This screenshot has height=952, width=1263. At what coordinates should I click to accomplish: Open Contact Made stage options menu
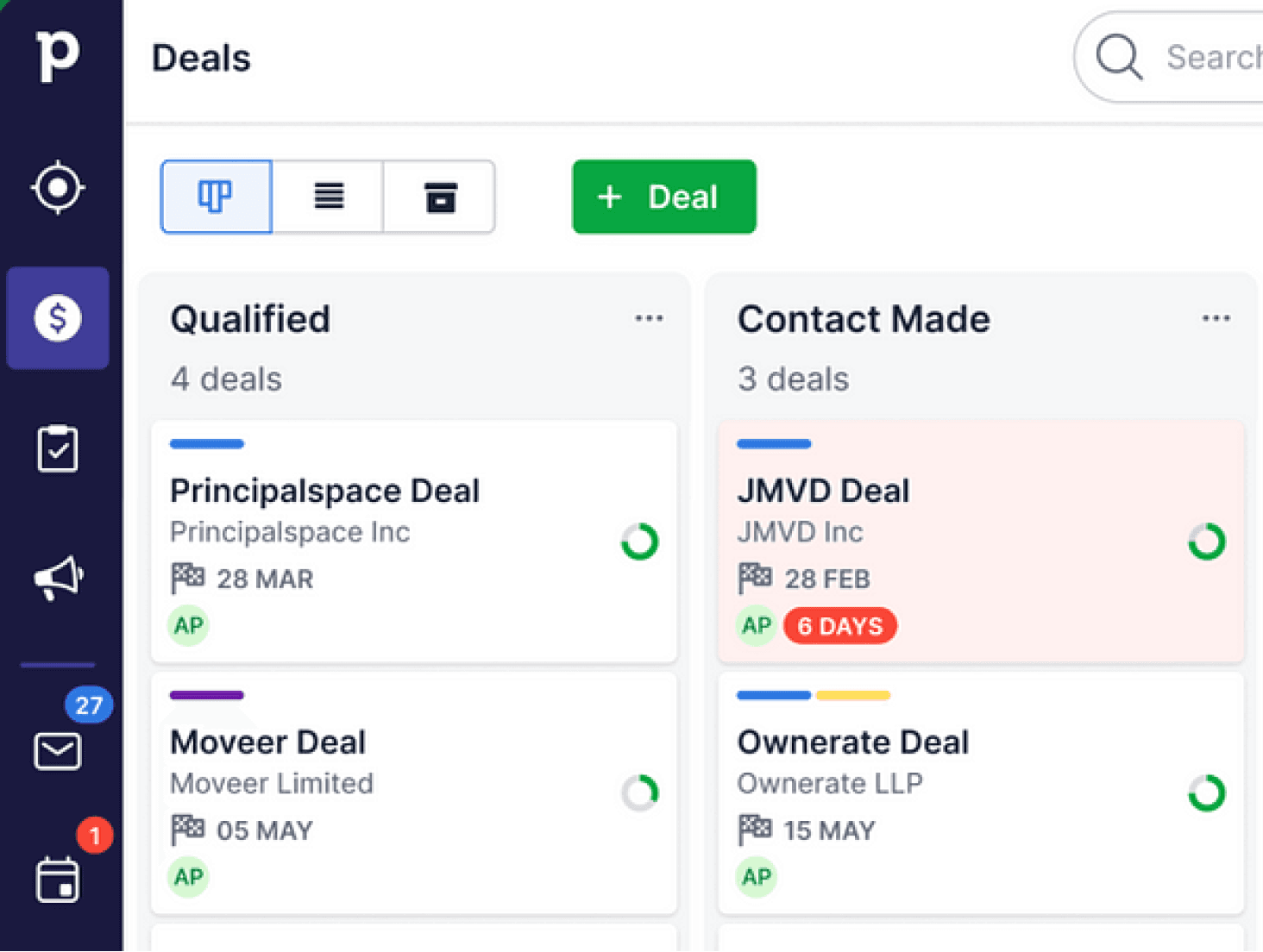pos(1216,318)
